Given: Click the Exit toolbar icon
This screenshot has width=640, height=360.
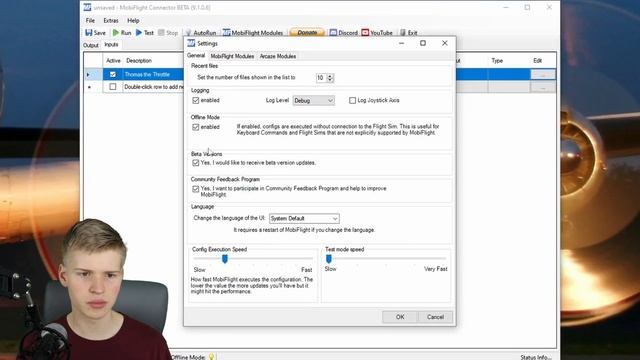Looking at the screenshot, I should [408, 33].
